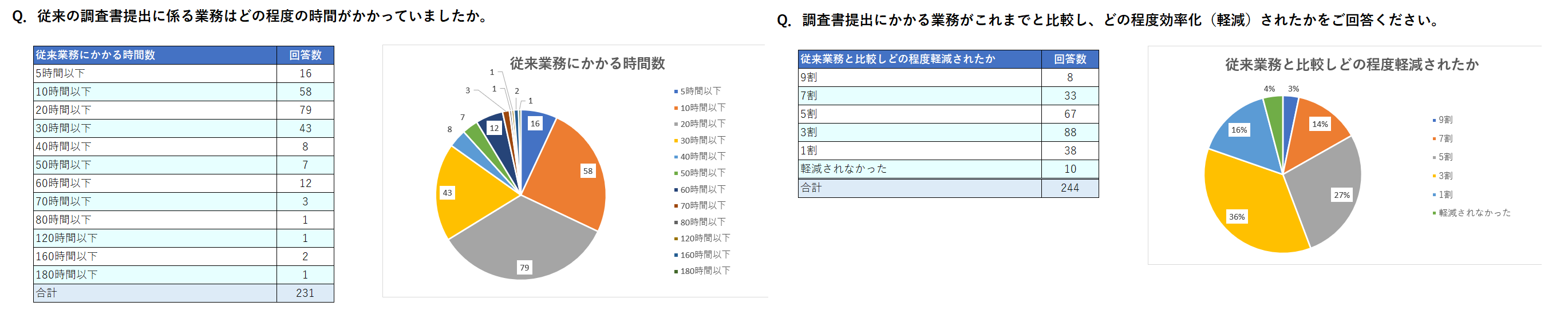Select the total value 244 cell

(x=1069, y=189)
